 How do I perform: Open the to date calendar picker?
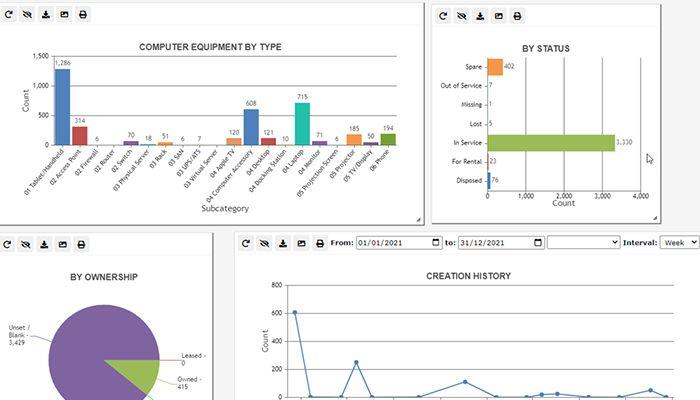[x=538, y=242]
